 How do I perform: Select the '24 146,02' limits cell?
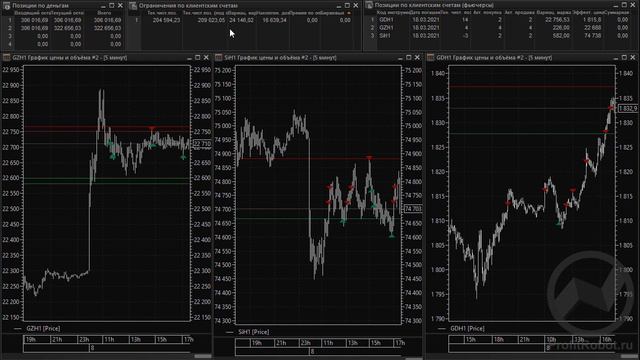241,20
